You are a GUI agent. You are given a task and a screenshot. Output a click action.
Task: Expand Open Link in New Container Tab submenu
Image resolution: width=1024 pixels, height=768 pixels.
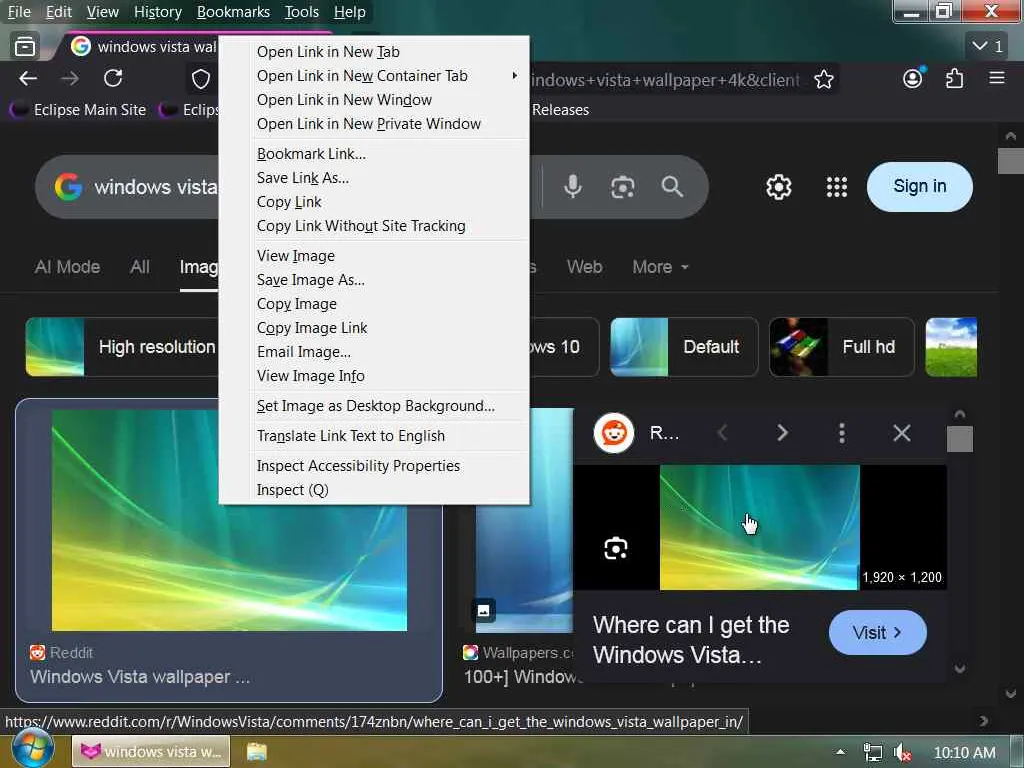point(374,76)
